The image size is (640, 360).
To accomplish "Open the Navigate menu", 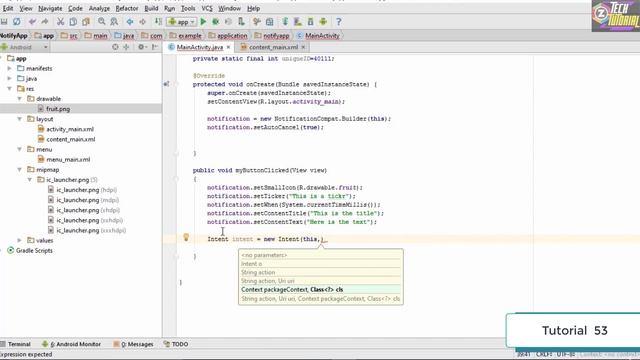I will (x=50, y=8).
